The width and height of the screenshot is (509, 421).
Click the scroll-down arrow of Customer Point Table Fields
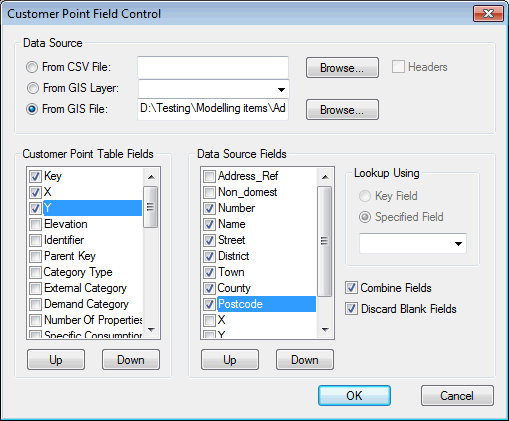(151, 330)
